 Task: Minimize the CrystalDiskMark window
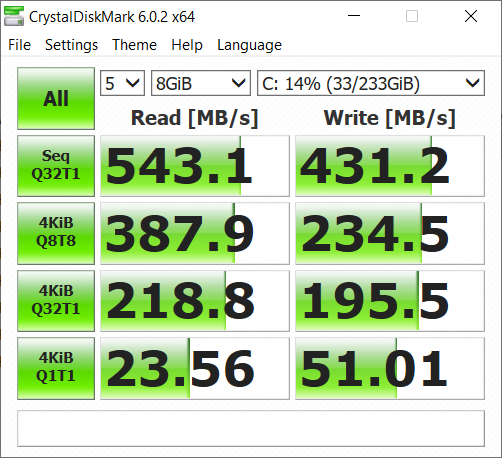354,16
